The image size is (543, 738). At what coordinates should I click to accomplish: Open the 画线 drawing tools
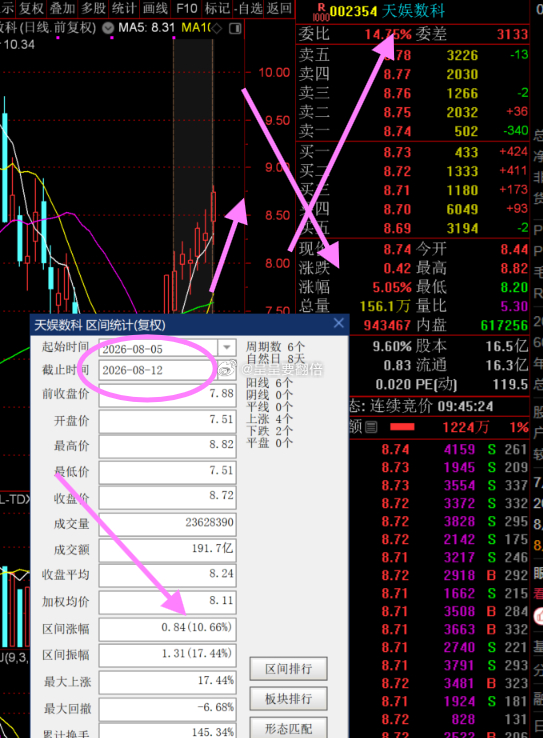click(155, 8)
